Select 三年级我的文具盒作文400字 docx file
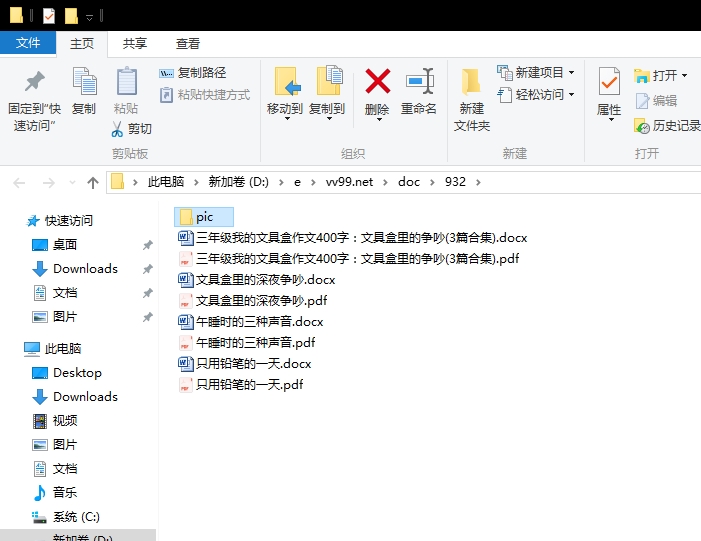The height and width of the screenshot is (541, 701). click(x=353, y=237)
